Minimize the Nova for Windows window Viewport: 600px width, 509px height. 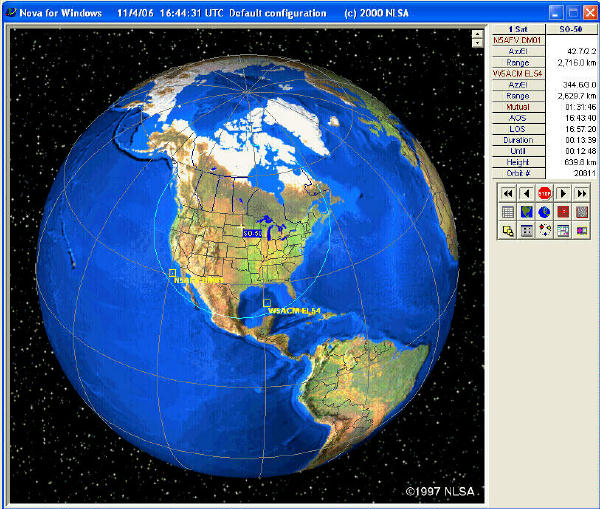[556, 13]
